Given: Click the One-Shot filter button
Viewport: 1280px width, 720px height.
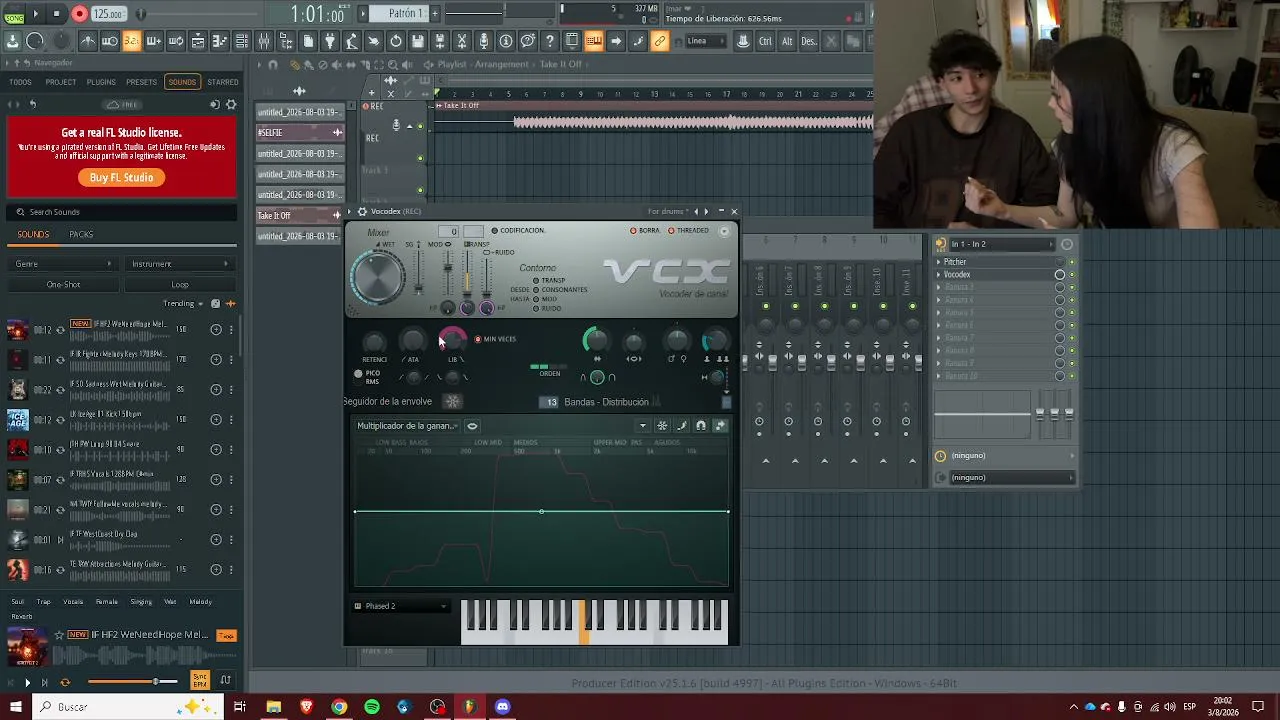Looking at the screenshot, I should (x=63, y=285).
